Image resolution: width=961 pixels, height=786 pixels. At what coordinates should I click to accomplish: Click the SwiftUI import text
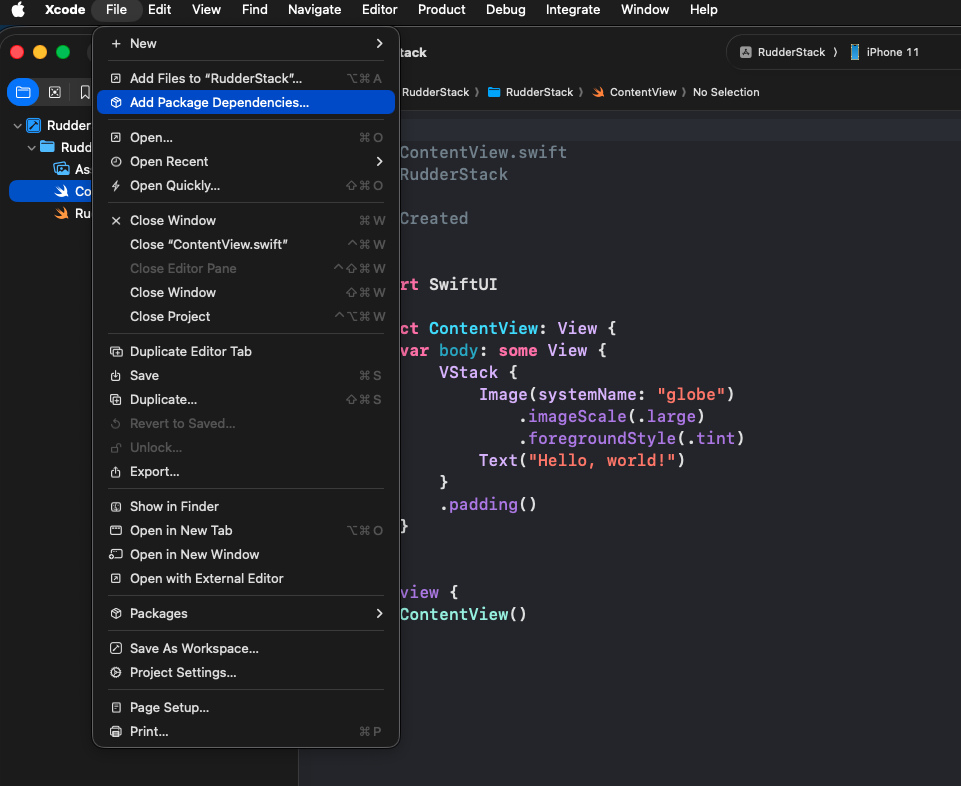pos(463,284)
